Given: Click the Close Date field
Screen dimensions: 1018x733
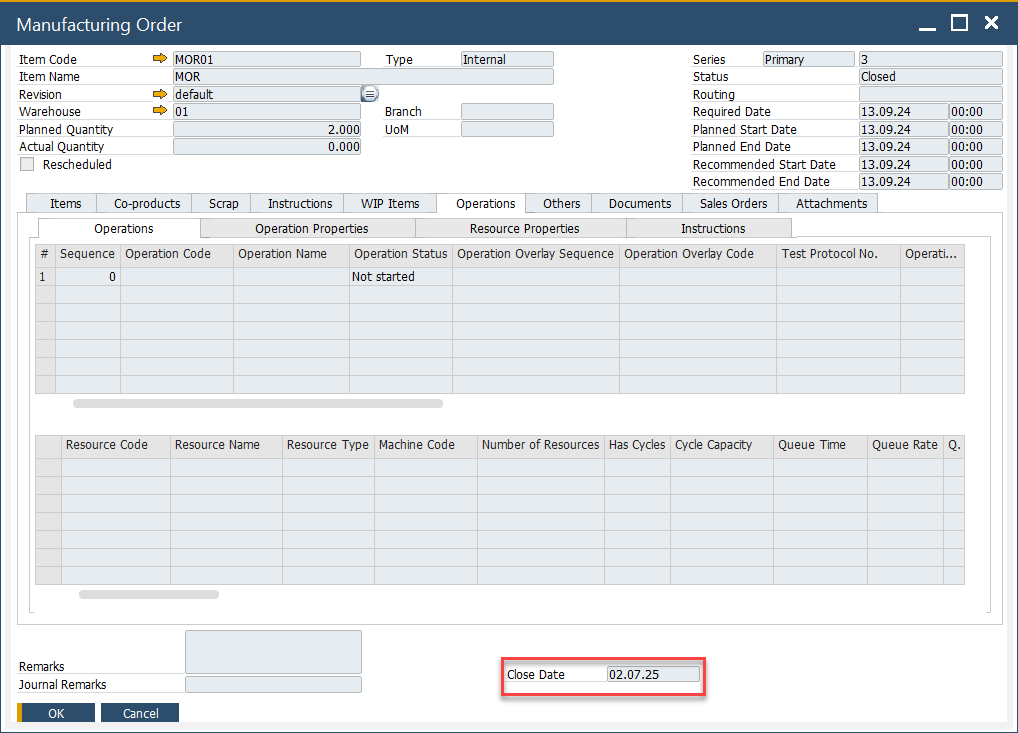Looking at the screenshot, I should (x=653, y=674).
